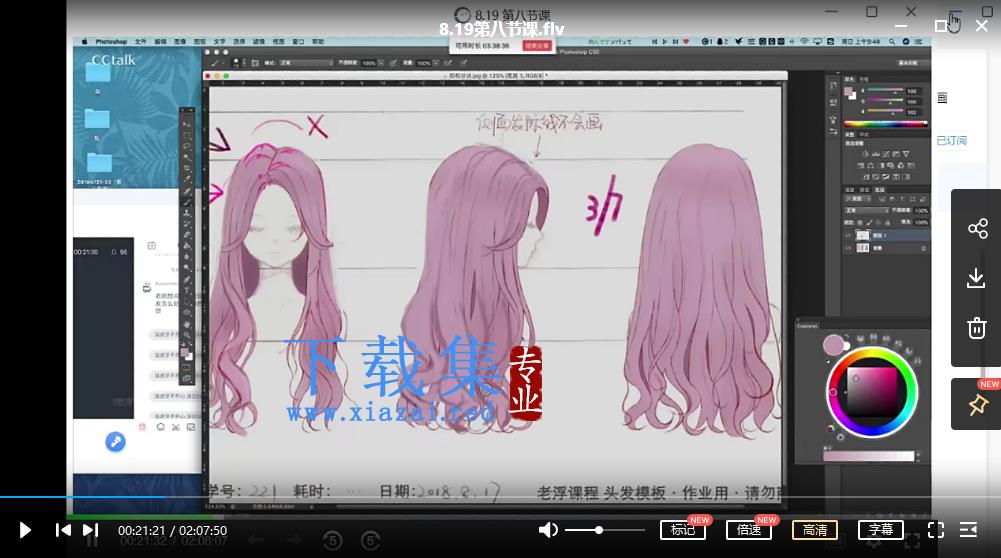Click the trash delete icon on the side panel
The height and width of the screenshot is (558, 1001).
[977, 328]
